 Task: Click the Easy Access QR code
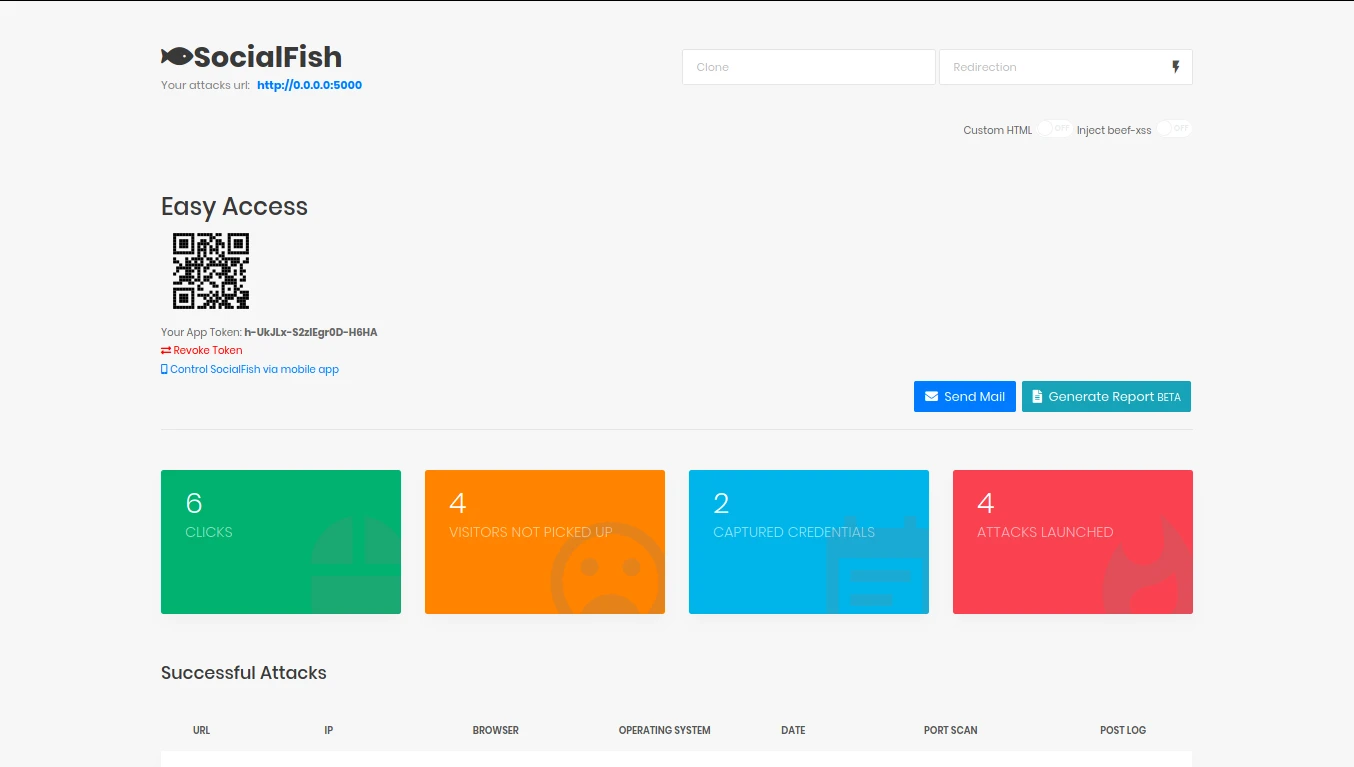[210, 271]
